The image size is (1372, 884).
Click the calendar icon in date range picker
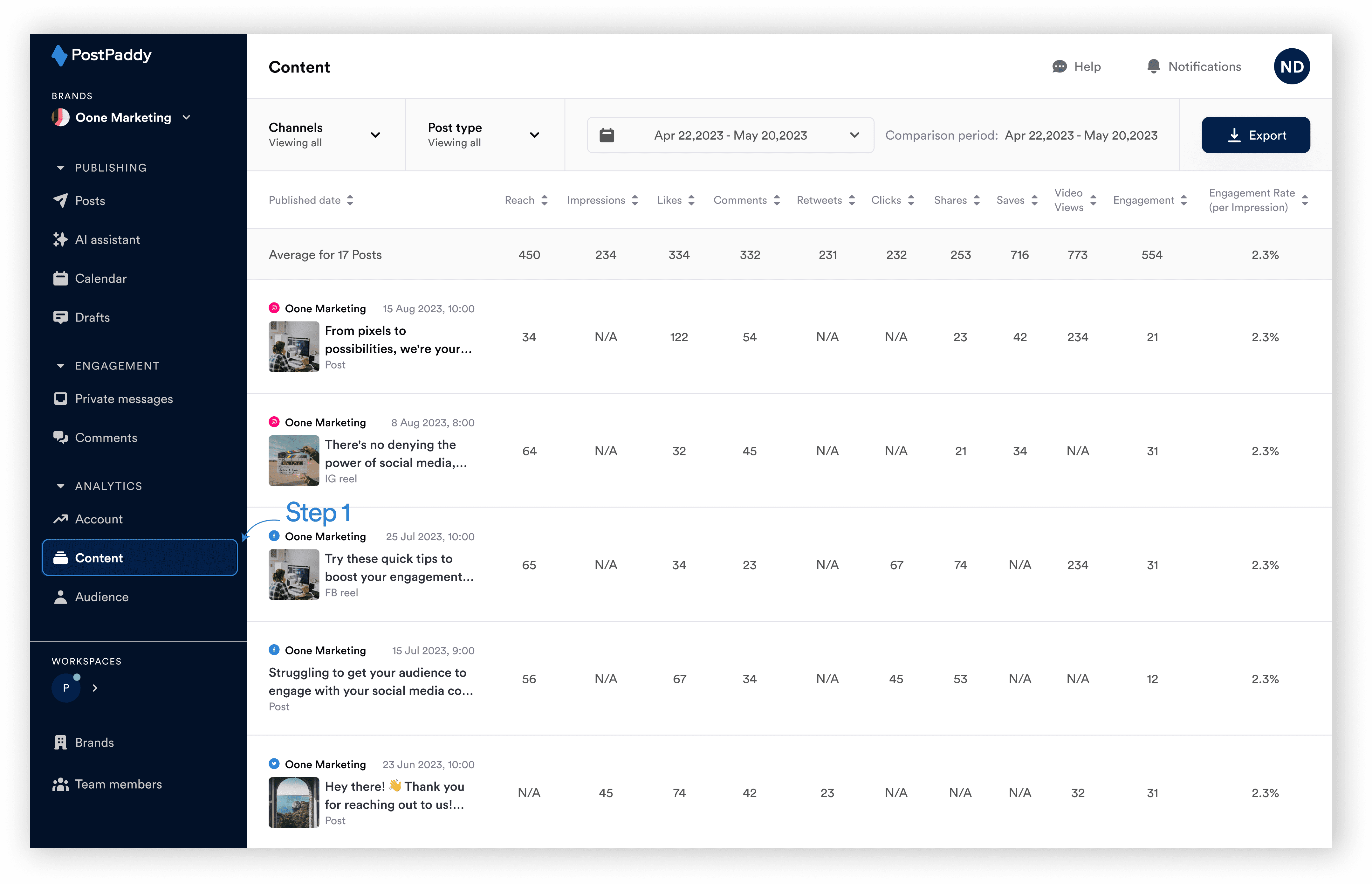pyautogui.click(x=607, y=135)
